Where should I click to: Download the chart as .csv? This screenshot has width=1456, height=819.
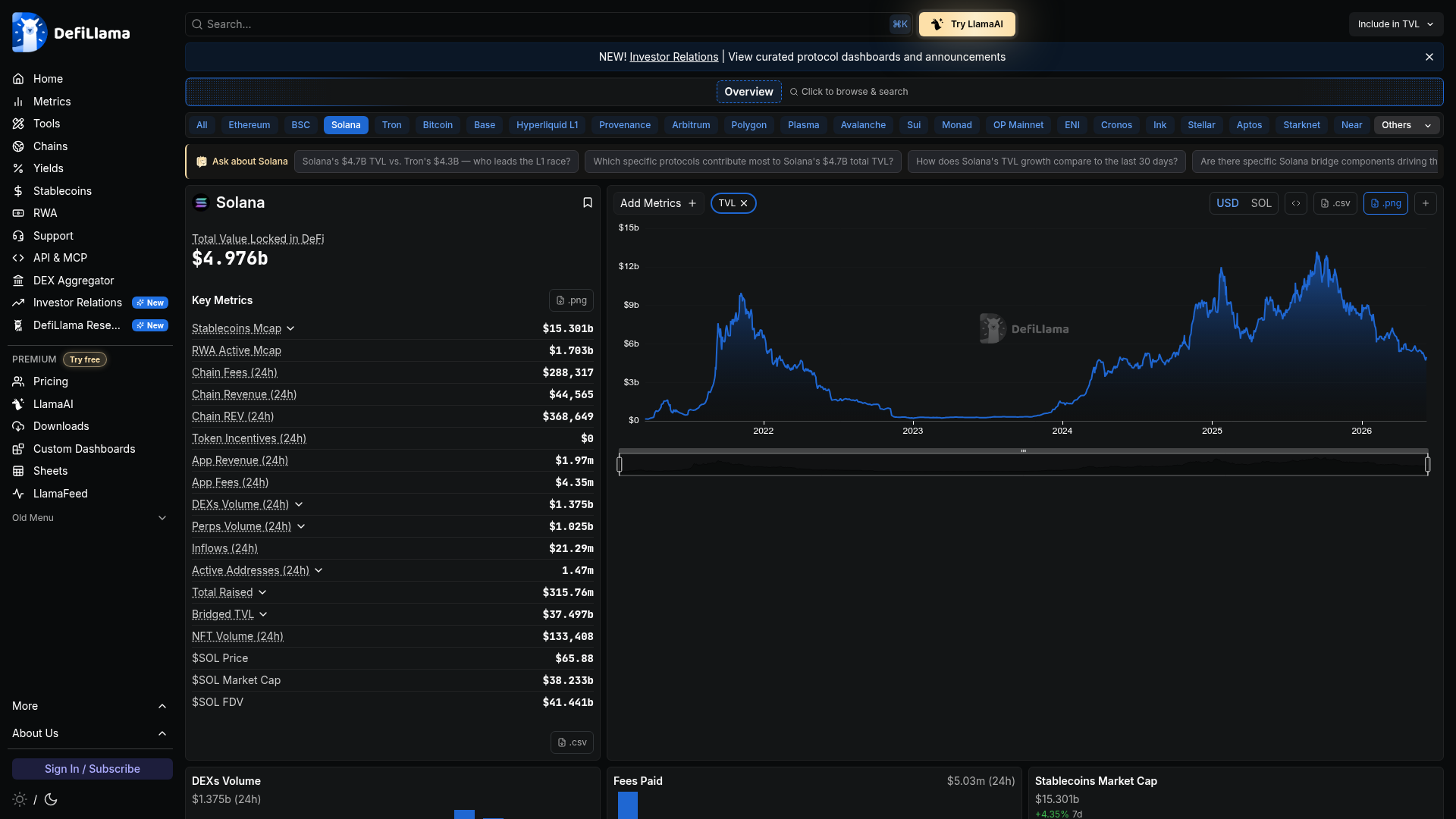1335,203
